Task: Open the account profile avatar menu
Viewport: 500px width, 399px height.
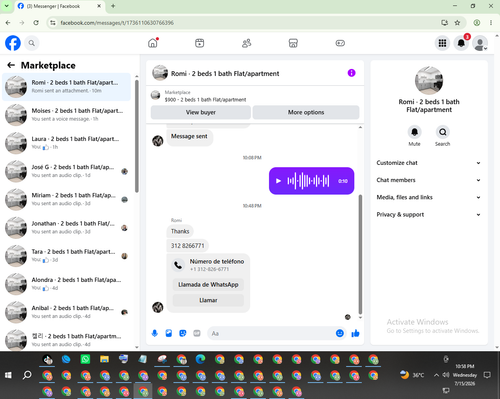Action: pyautogui.click(x=480, y=43)
